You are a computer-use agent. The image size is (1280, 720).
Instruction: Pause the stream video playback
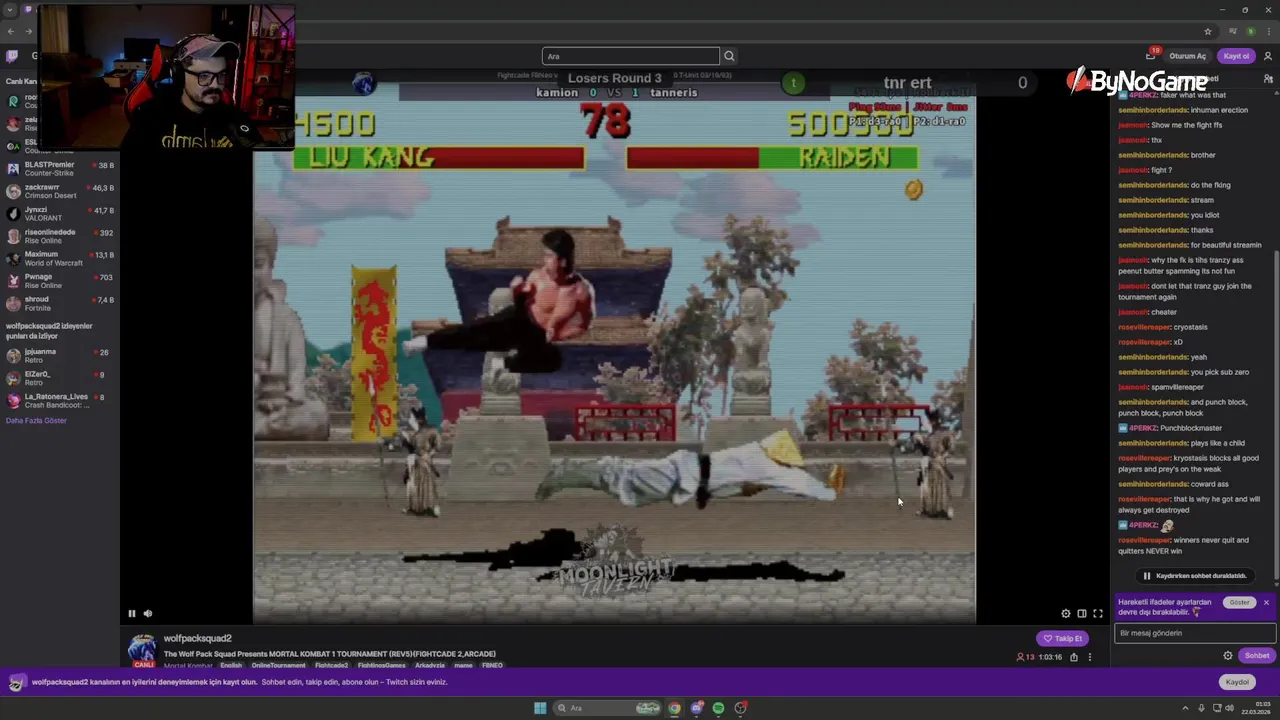tap(131, 613)
